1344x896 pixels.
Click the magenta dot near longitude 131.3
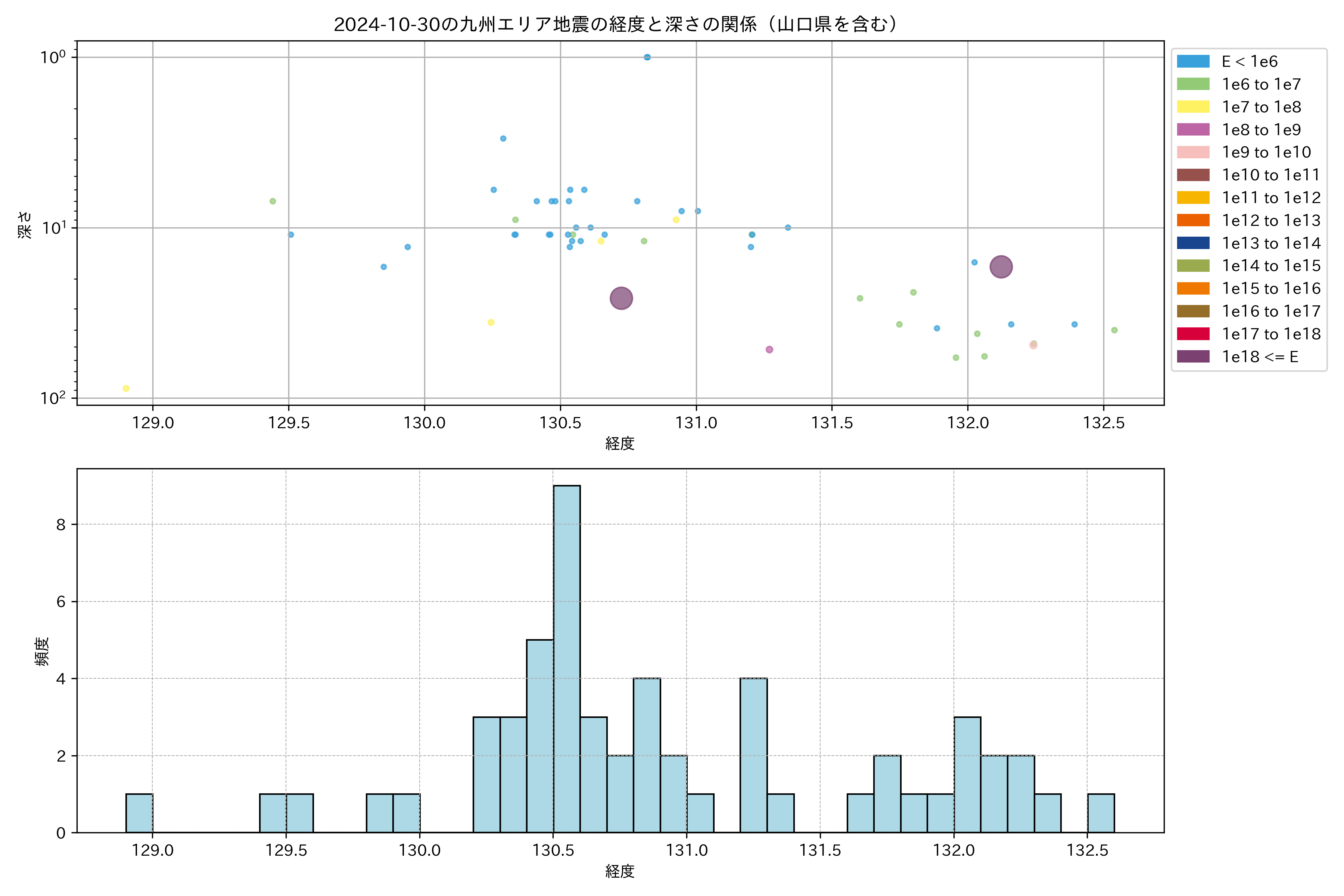point(769,350)
